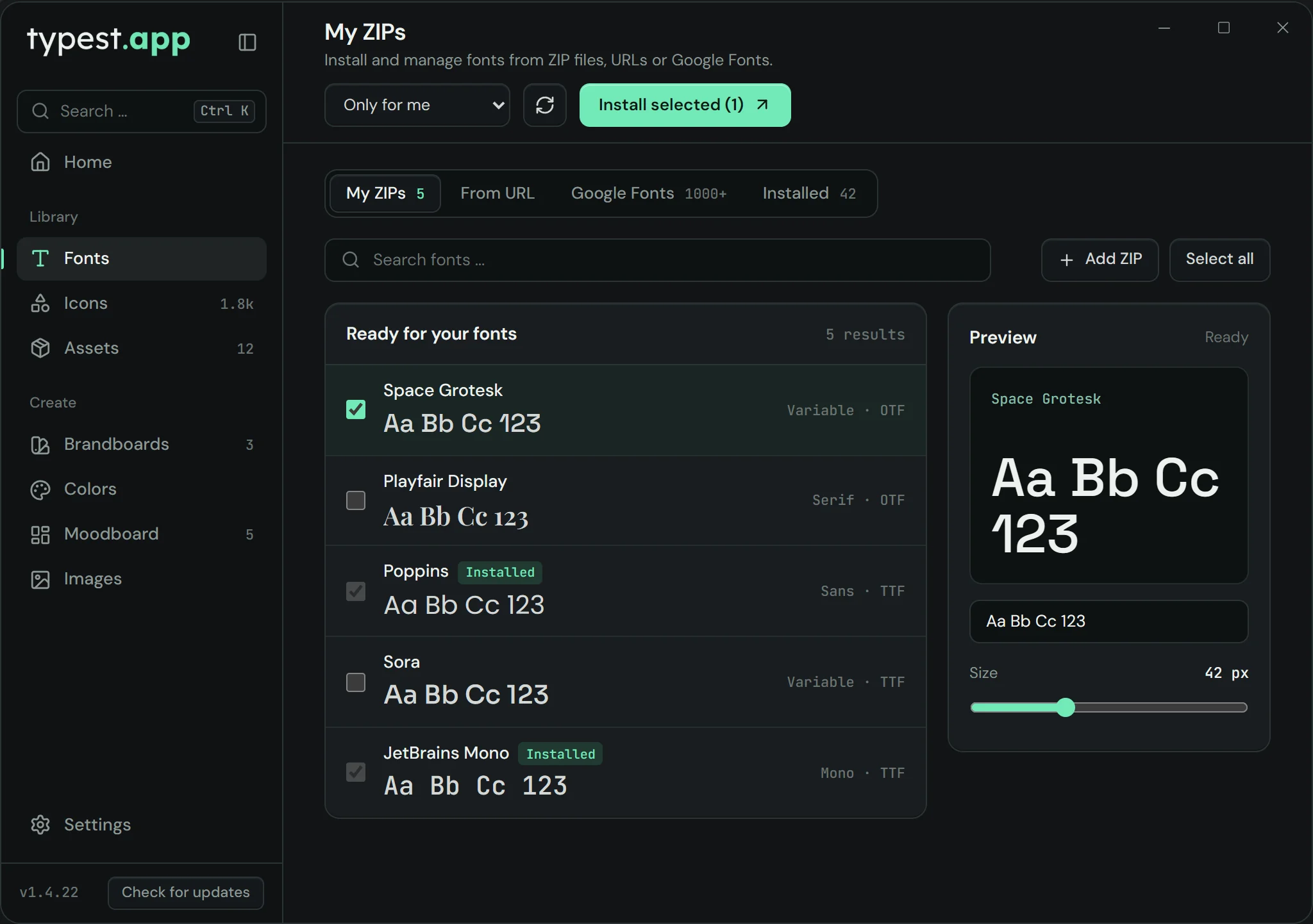Viewport: 1313px width, 924px height.
Task: Open the Moodboard section
Action: click(x=141, y=534)
